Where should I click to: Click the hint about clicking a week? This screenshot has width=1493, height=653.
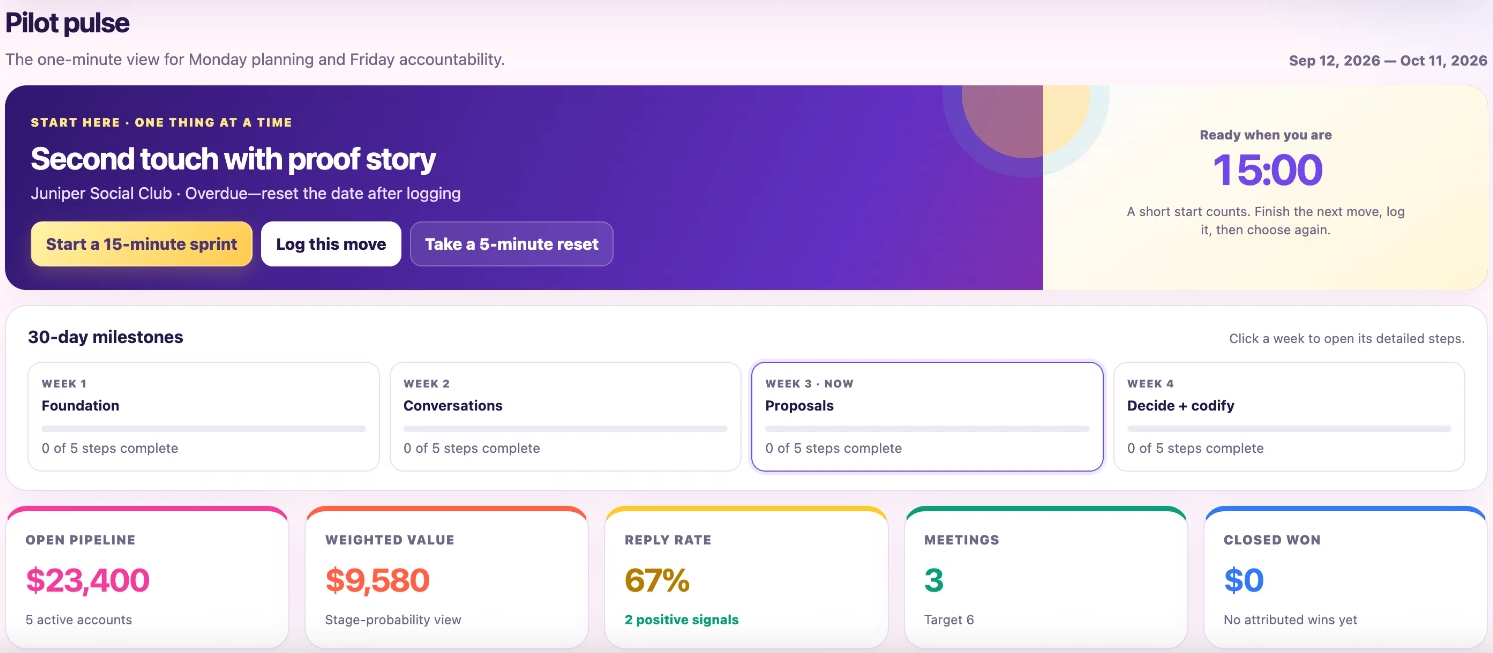click(1347, 339)
